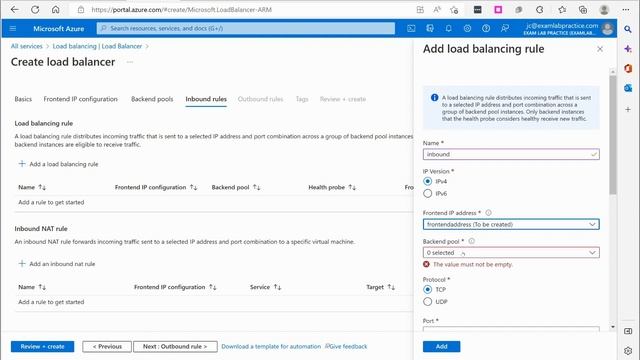The width and height of the screenshot is (640, 360).
Task: Open Azure notifications bell
Action: click(x=449, y=28)
